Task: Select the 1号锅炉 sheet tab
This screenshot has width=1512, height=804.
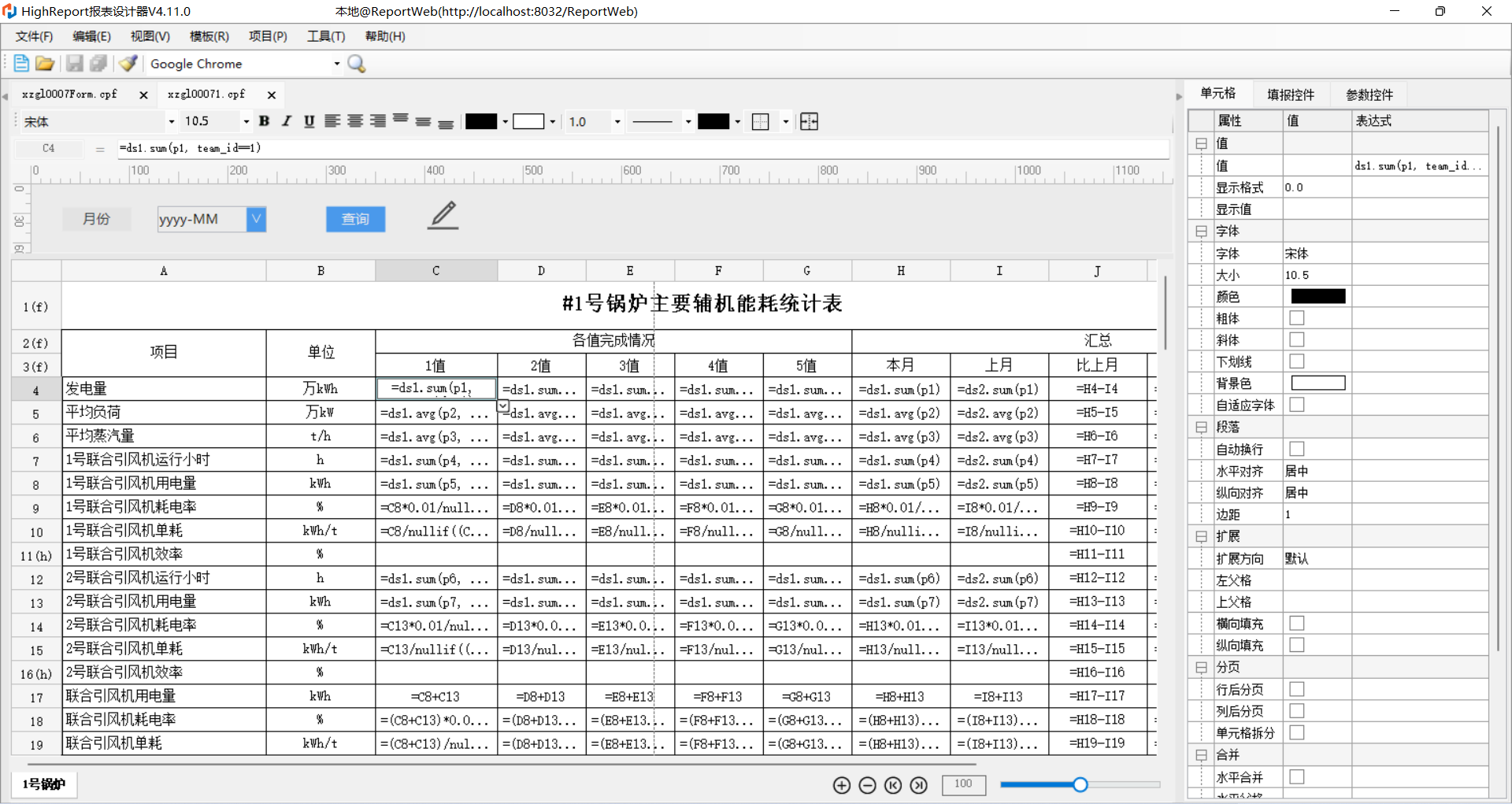Action: [x=43, y=784]
